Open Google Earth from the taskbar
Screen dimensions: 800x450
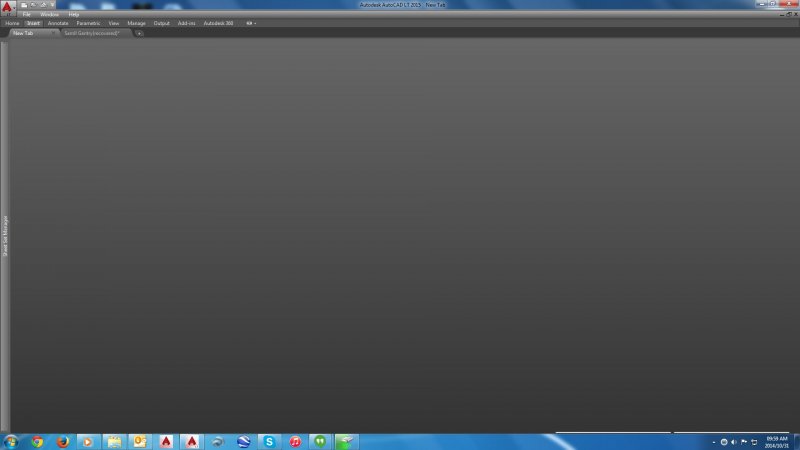243,442
